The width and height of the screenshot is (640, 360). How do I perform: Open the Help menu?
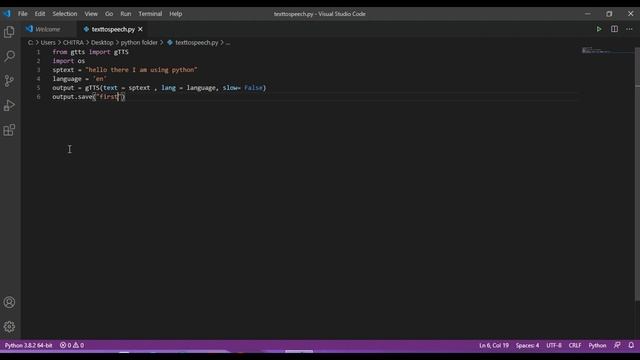coord(176,14)
